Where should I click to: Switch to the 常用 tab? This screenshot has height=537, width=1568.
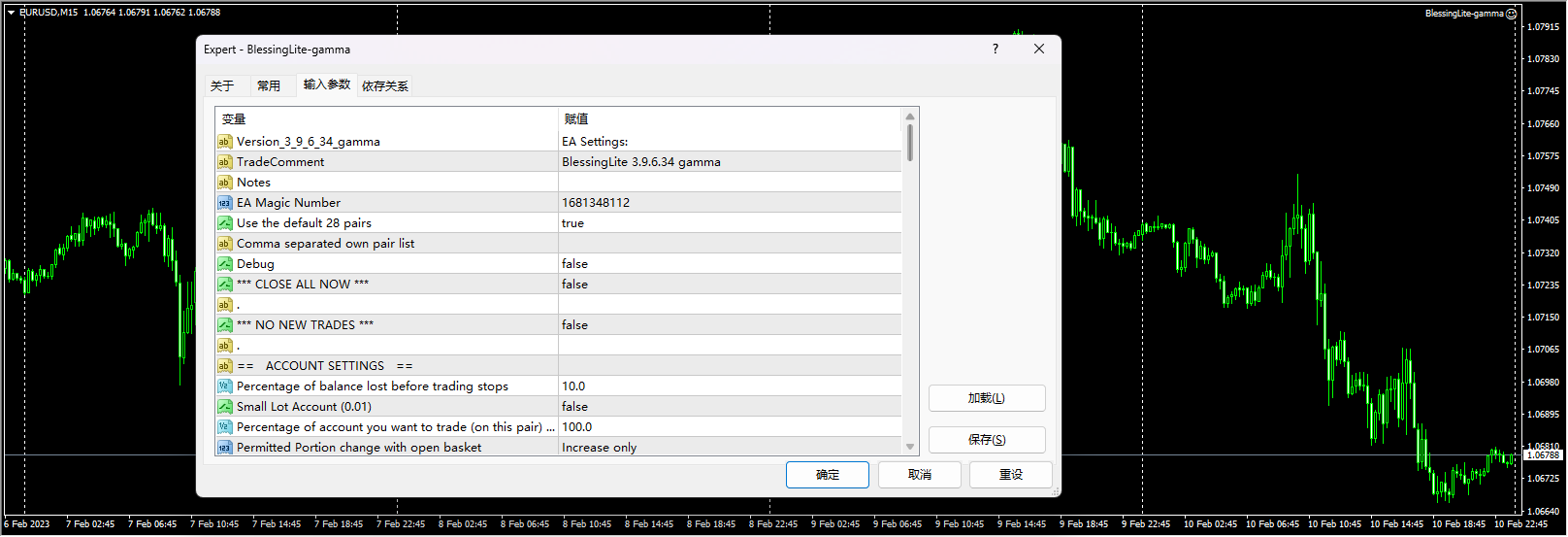click(x=269, y=86)
